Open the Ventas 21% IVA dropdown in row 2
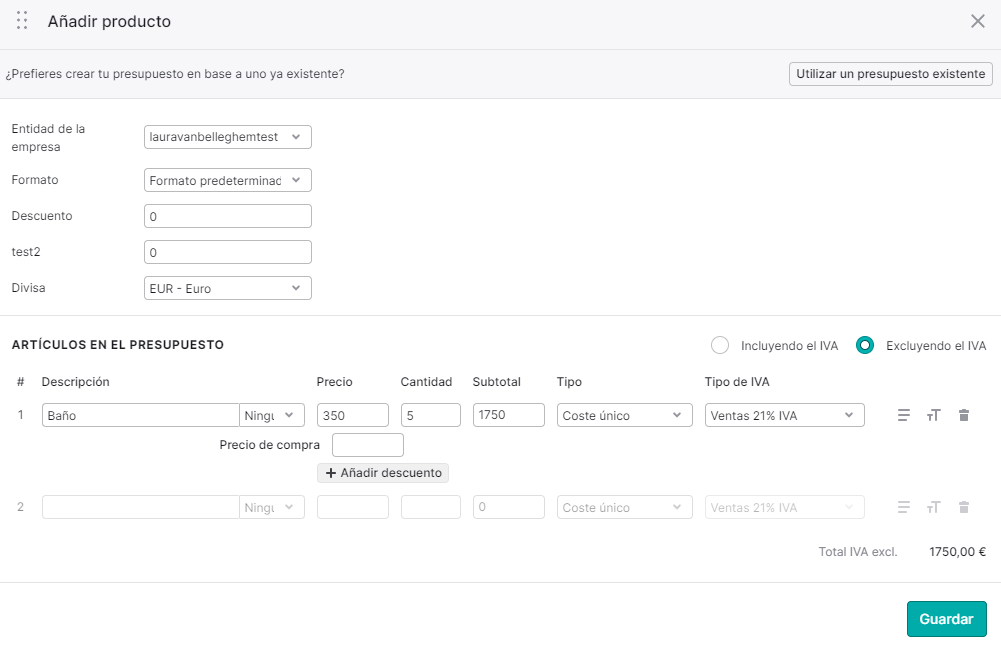The height and width of the screenshot is (649, 1001). pyautogui.click(x=785, y=507)
